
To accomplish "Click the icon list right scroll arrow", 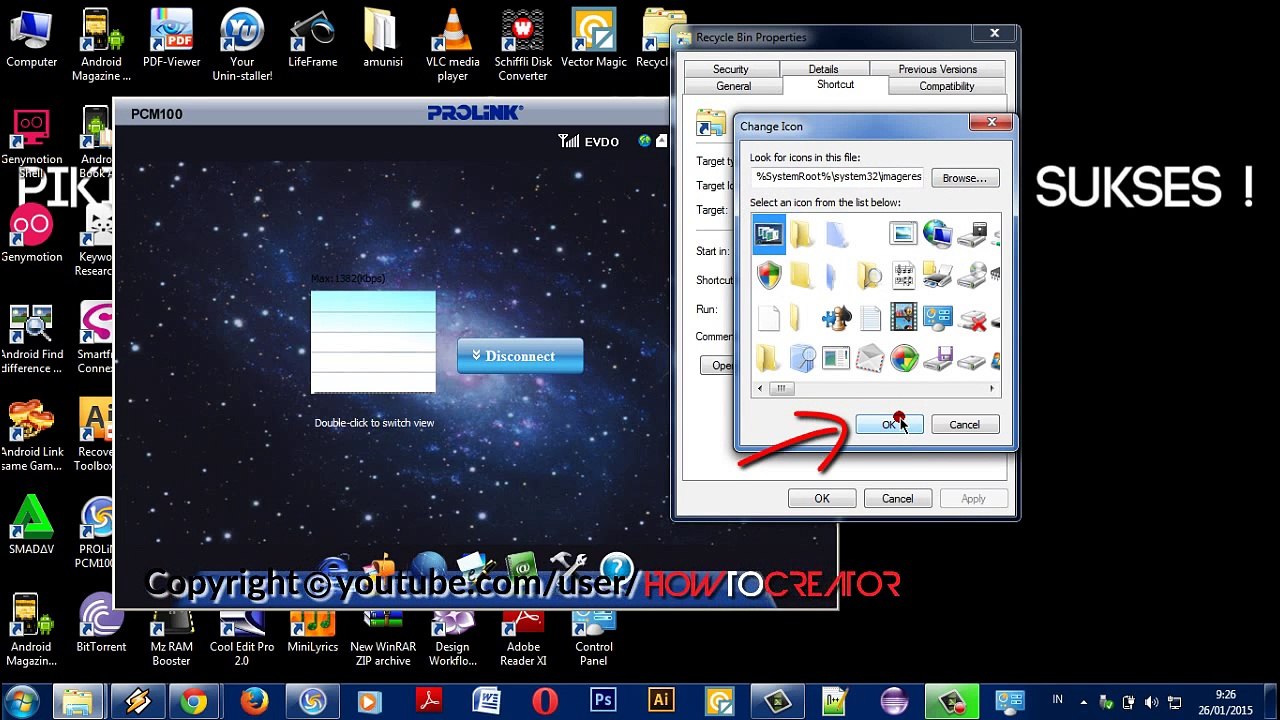I will 992,388.
